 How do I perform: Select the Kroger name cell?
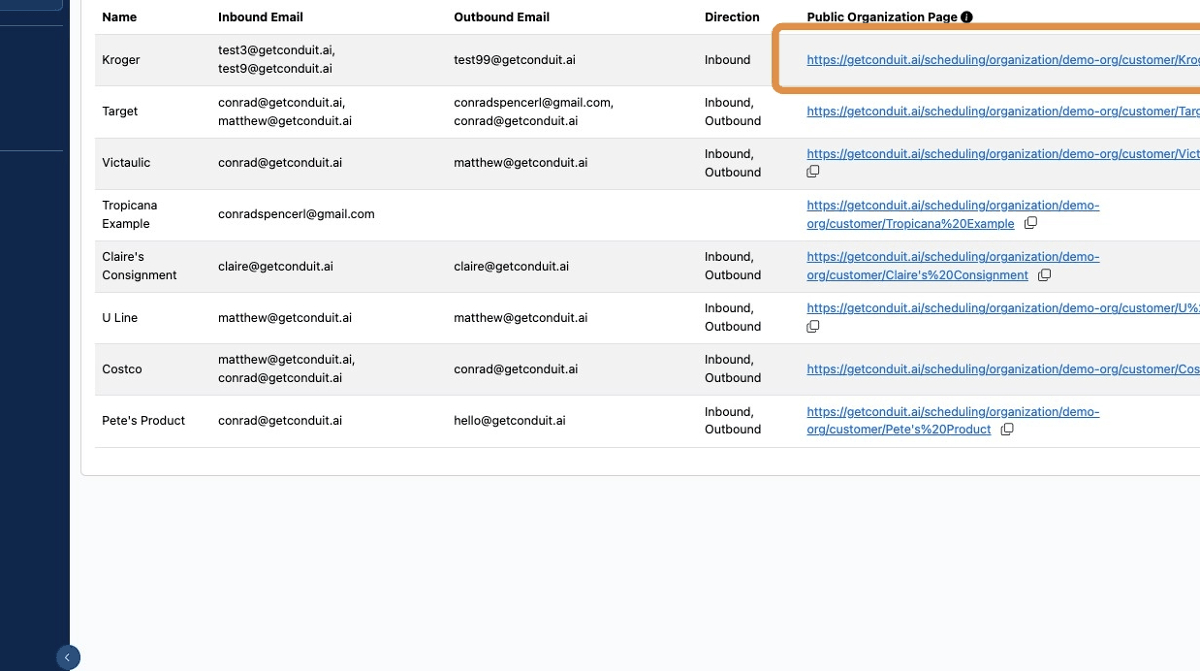tap(121, 60)
